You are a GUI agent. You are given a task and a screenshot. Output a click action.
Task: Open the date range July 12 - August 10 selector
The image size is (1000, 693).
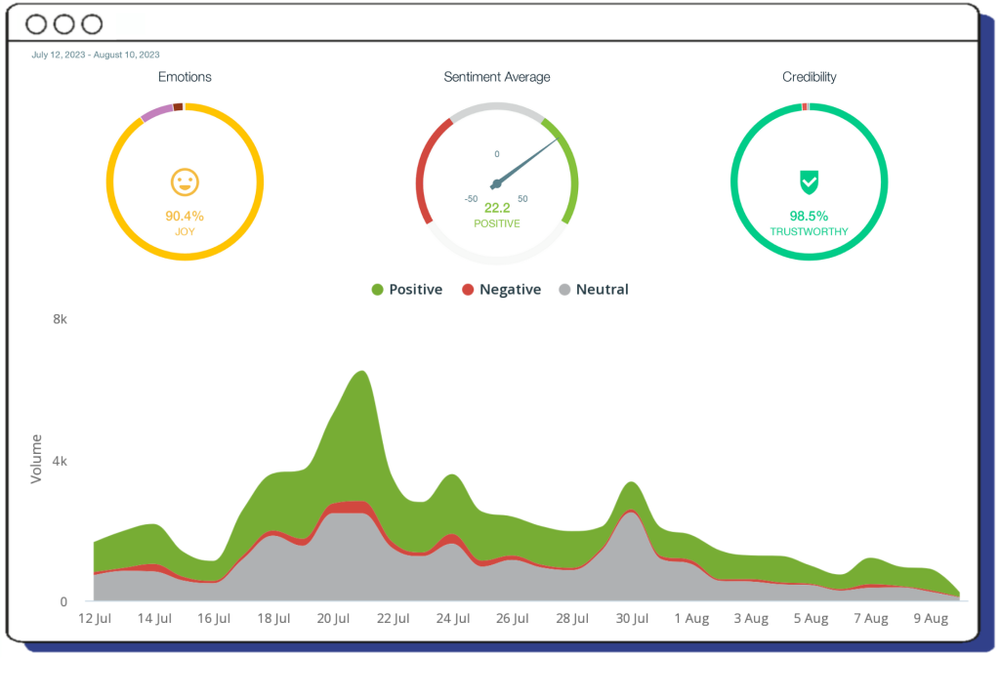pos(96,55)
